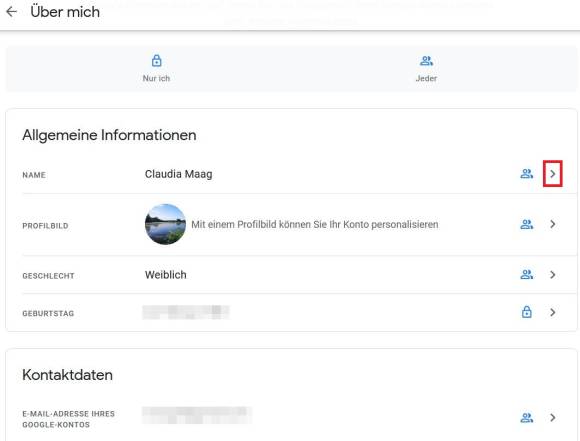
Task: Click the people icon above Jeder
Action: point(426,60)
